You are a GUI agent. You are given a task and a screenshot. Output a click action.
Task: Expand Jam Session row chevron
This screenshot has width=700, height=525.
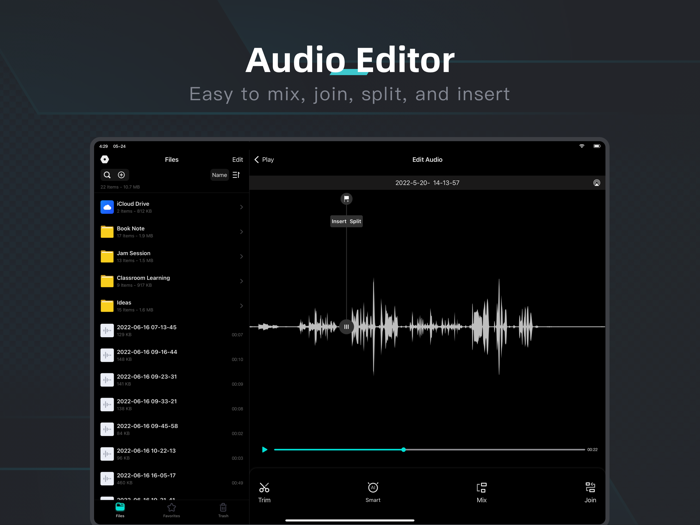(241, 256)
